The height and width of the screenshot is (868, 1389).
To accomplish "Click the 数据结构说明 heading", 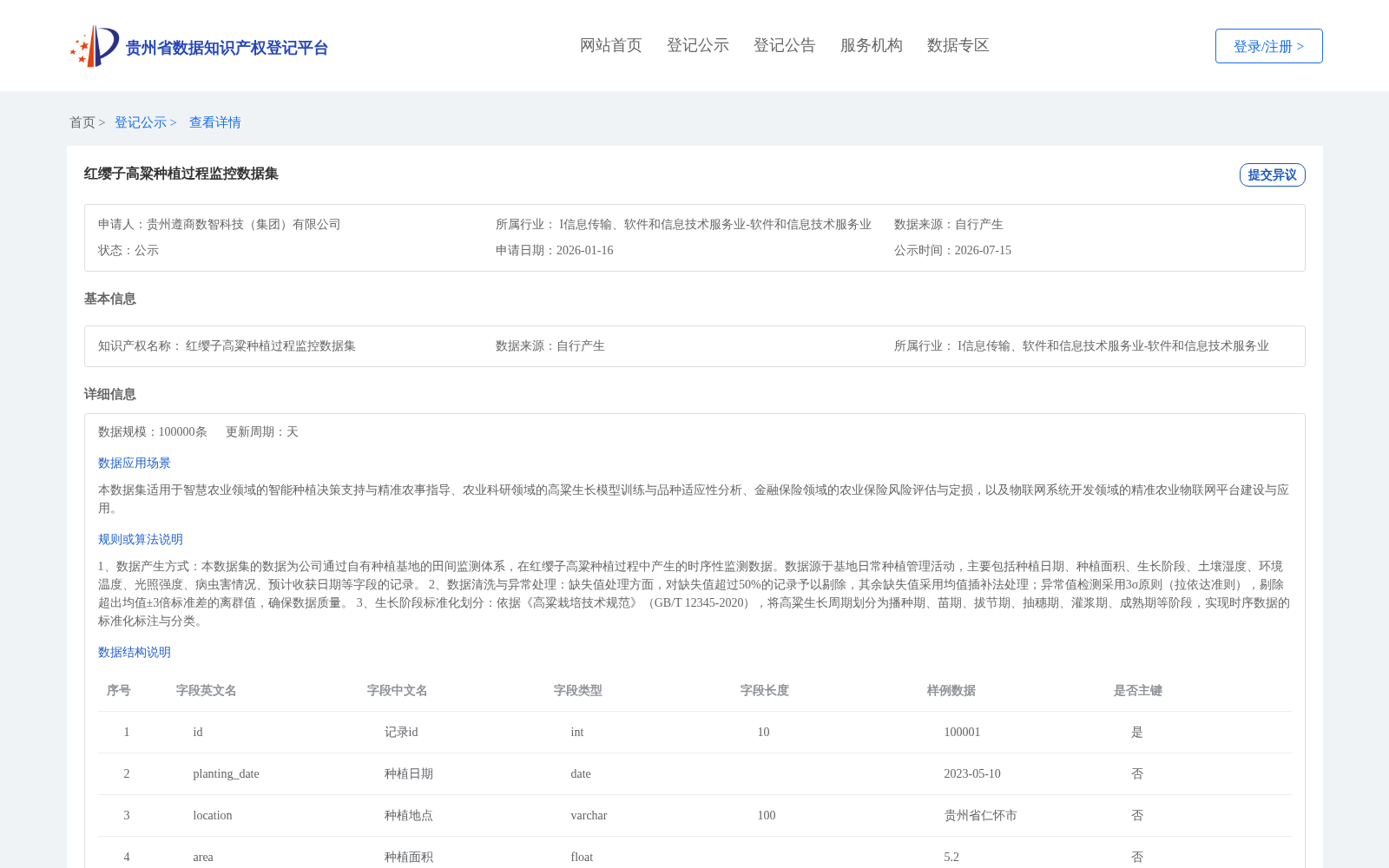I will [x=135, y=652].
